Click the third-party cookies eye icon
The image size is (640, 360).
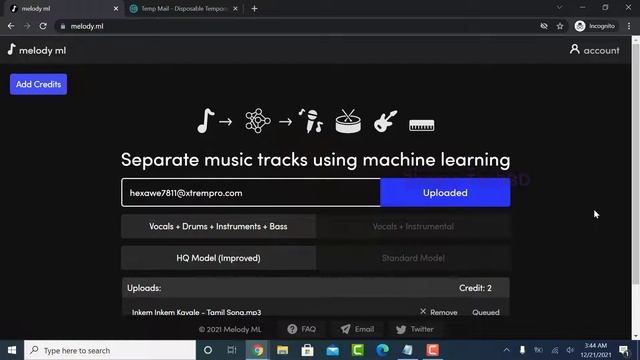click(544, 26)
